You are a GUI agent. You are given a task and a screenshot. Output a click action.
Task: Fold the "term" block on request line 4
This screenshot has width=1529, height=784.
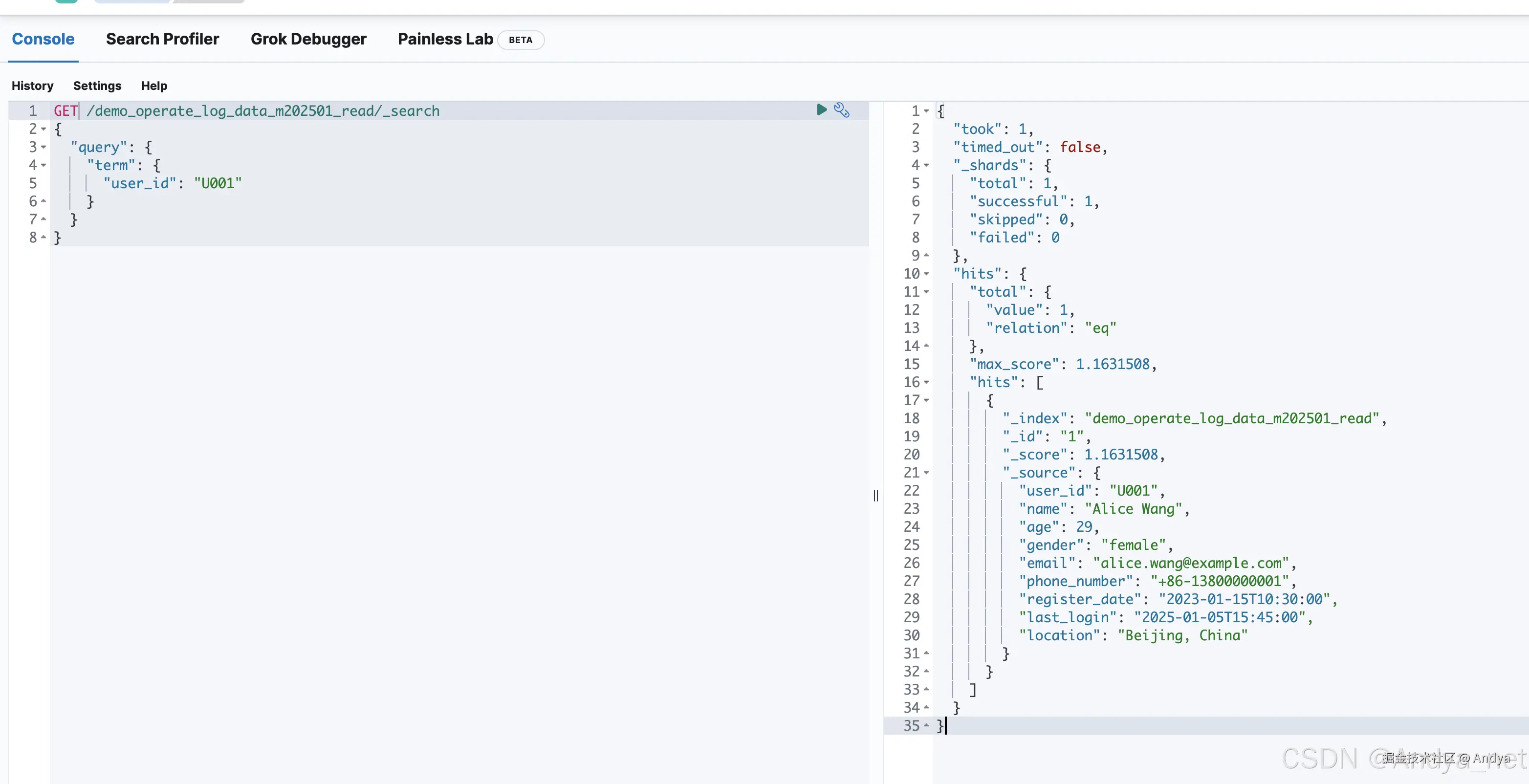pos(44,166)
